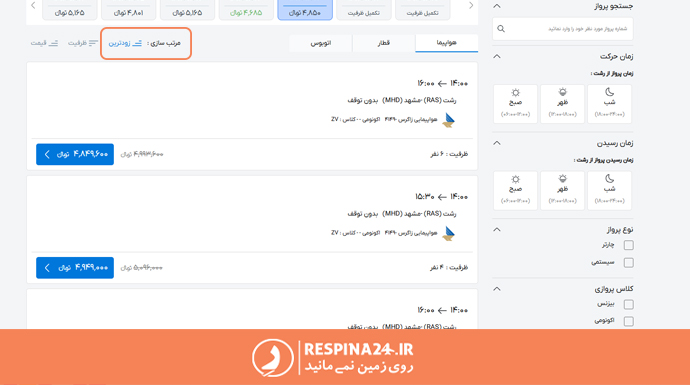Click the search magnifier icon in flight search
This screenshot has width=690, height=385.
501,29
